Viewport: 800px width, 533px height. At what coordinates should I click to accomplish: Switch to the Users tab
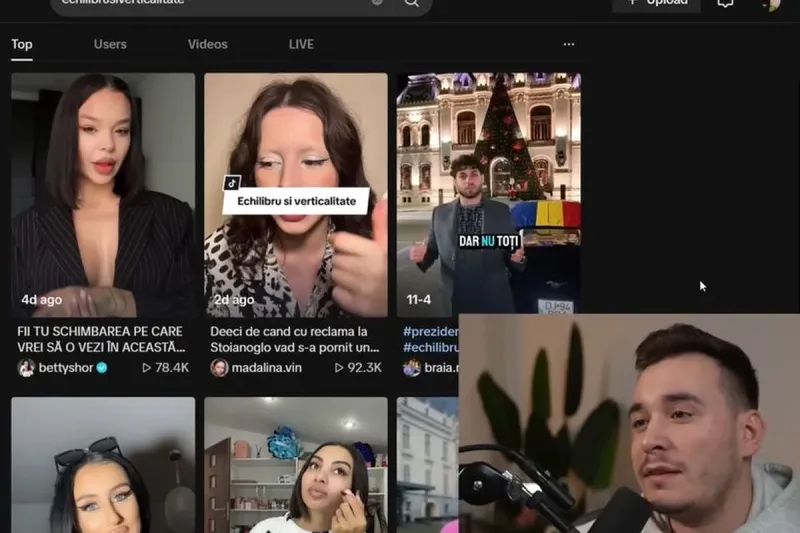[110, 44]
